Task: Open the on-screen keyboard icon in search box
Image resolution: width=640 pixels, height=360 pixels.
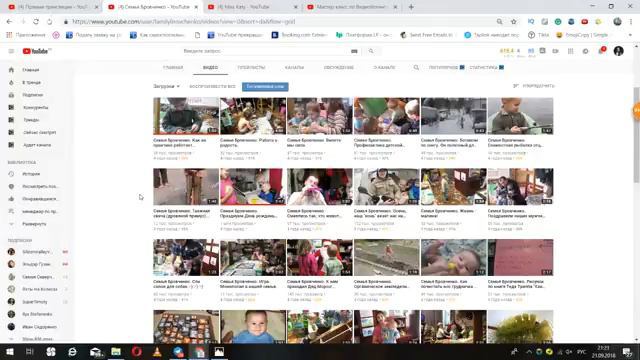Action: [354, 51]
